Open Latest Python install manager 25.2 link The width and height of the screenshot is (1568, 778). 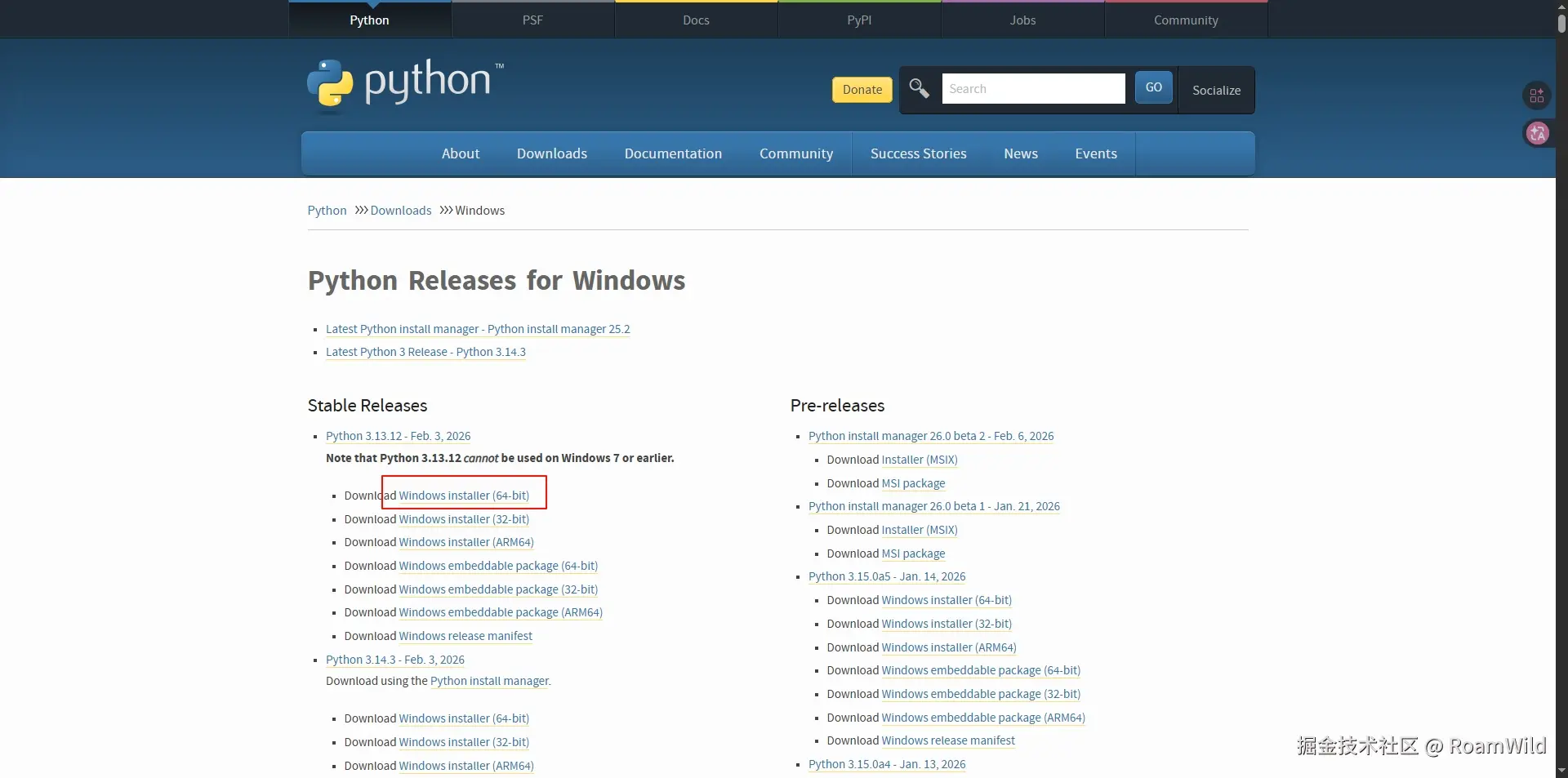coord(478,329)
